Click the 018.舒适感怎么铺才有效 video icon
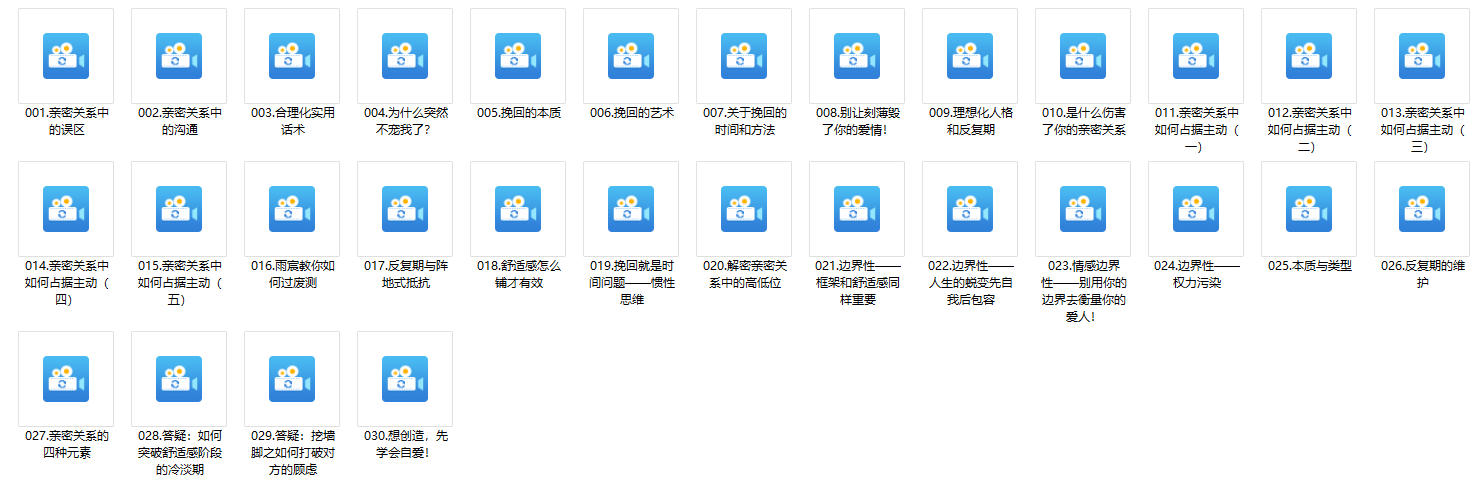This screenshot has width=1483, height=482. [x=518, y=209]
